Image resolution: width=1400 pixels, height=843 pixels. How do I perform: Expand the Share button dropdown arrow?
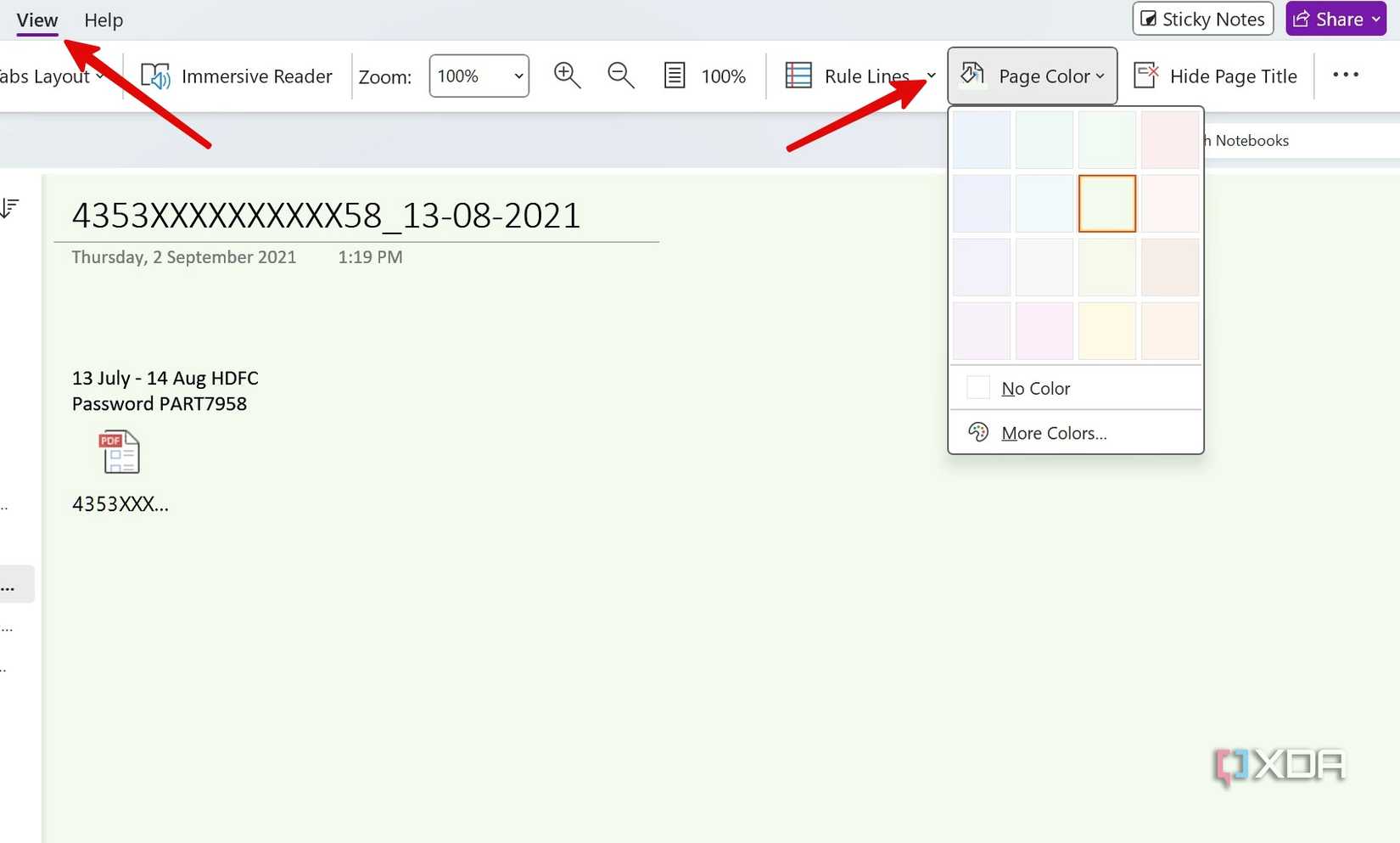(x=1375, y=19)
